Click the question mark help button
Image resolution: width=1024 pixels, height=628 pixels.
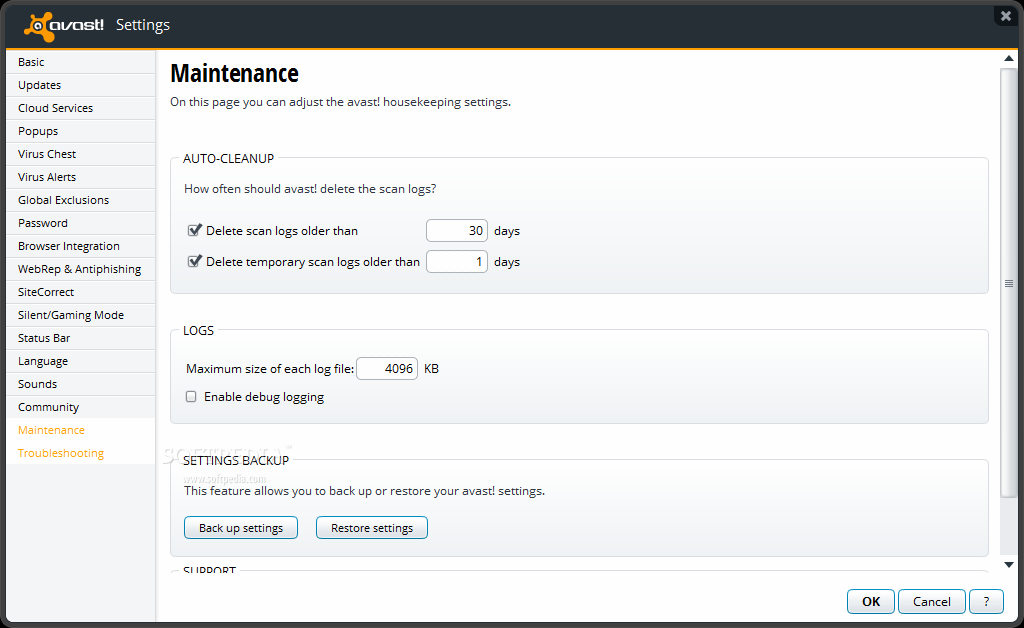pos(986,601)
